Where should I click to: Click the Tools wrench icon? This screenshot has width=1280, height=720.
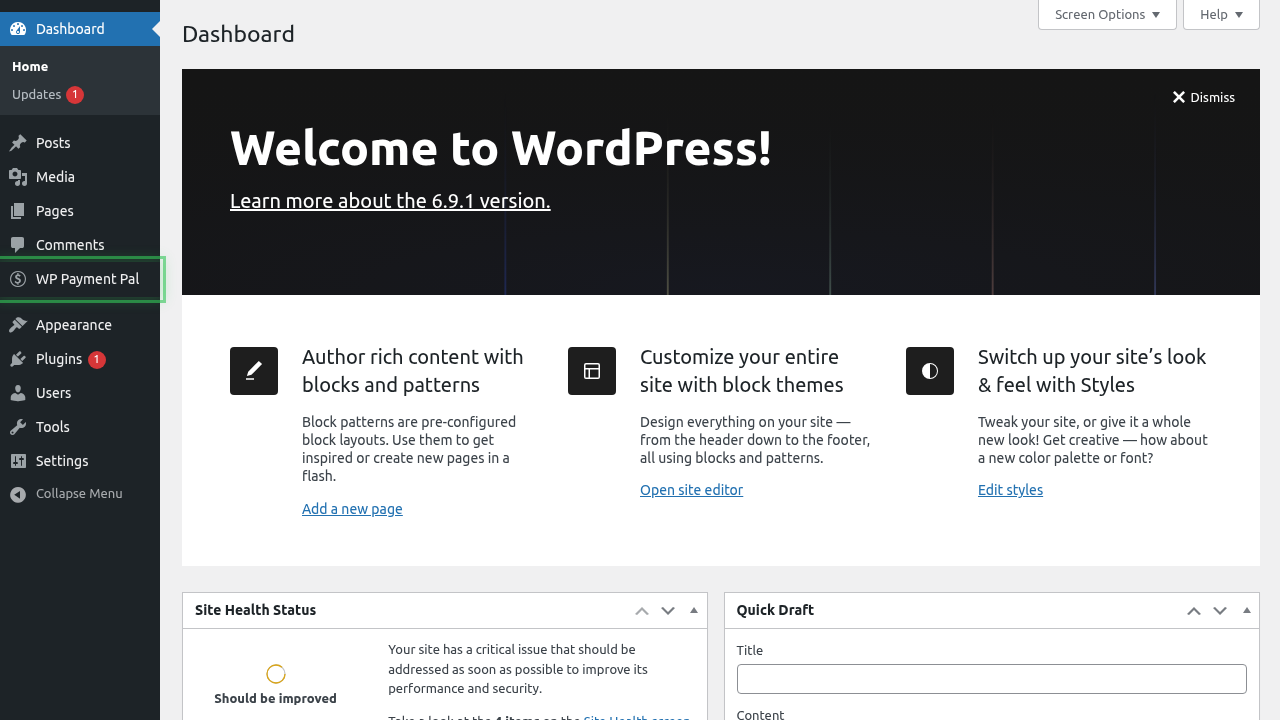click(x=18, y=427)
